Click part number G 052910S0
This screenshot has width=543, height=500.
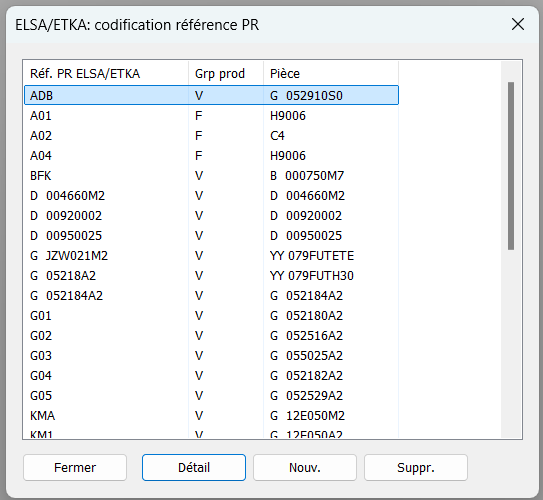pyautogui.click(x=306, y=96)
